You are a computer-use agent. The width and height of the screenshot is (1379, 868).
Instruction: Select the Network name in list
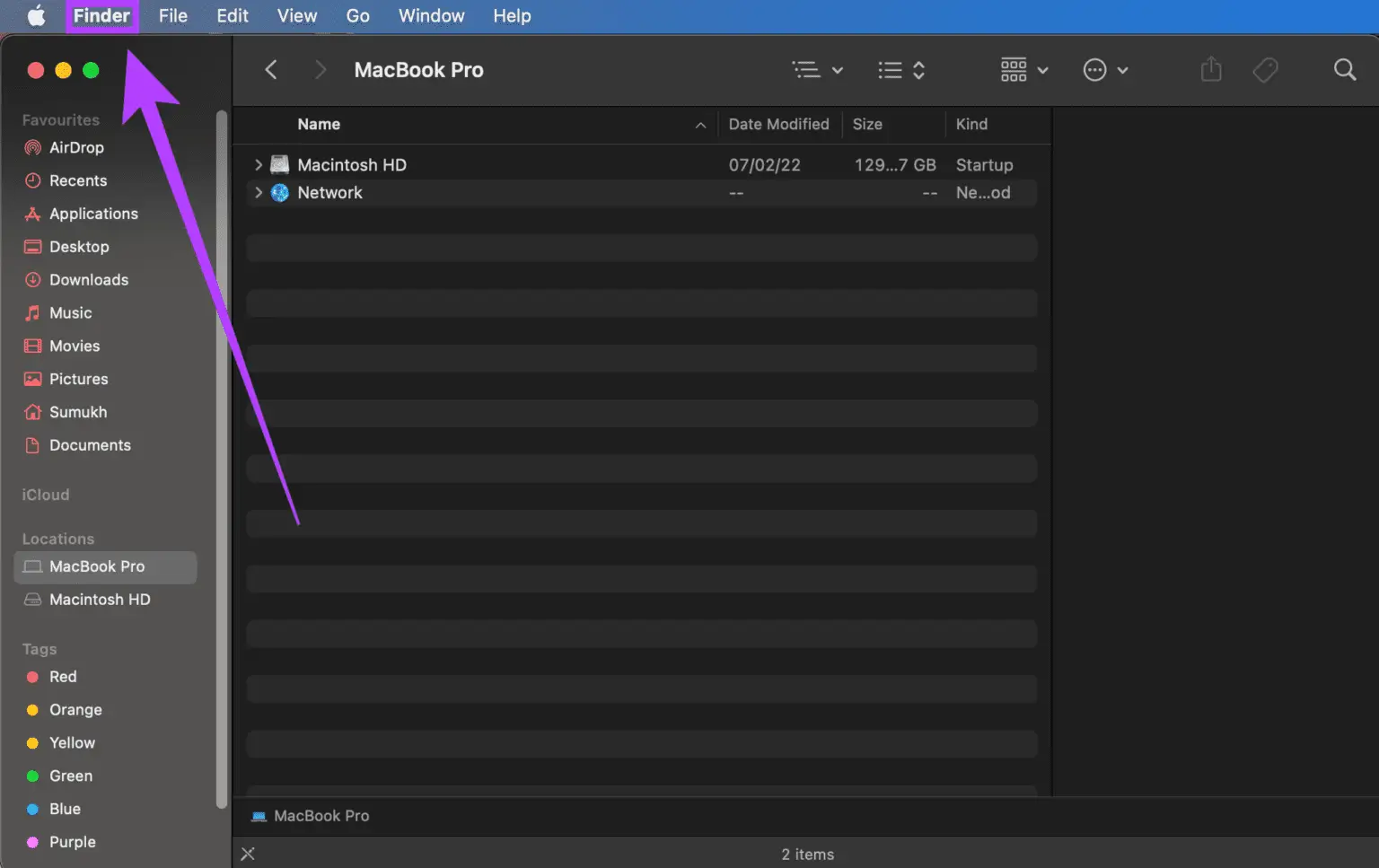329,192
